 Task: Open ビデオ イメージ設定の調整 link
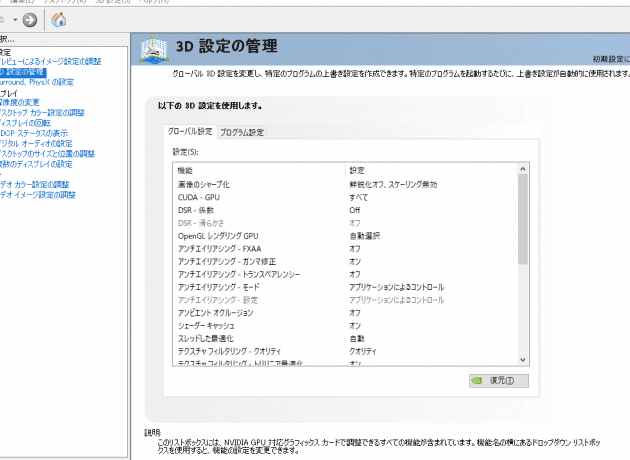pyautogui.click(x=38, y=195)
